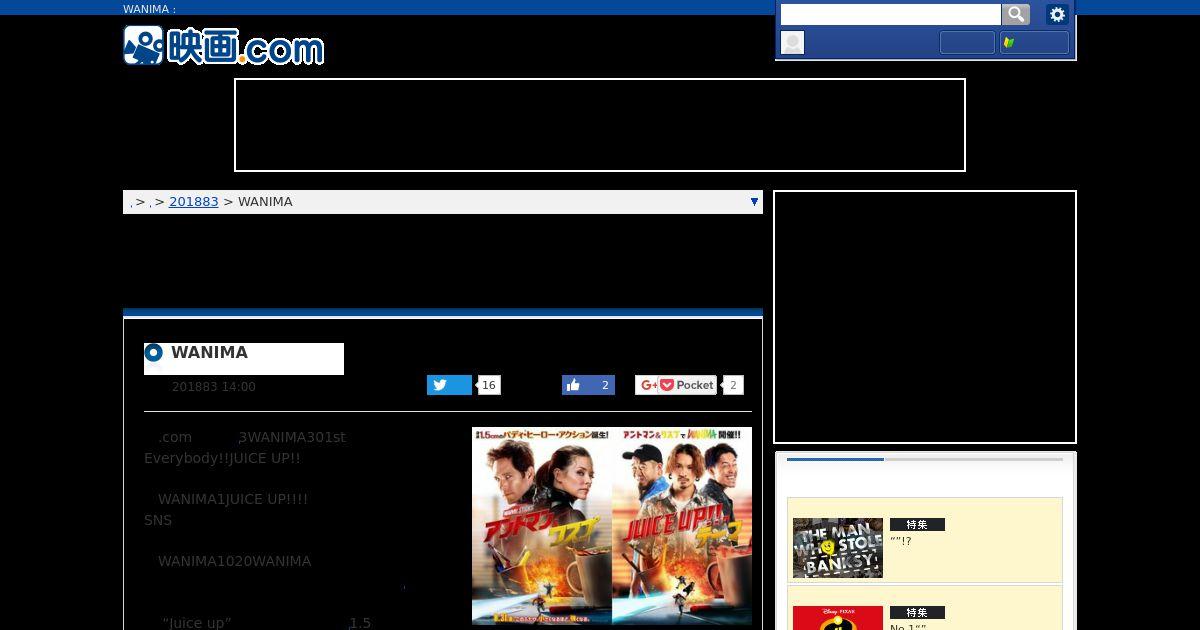Click the Twitter share count 16
The image size is (1200, 630).
[489, 385]
